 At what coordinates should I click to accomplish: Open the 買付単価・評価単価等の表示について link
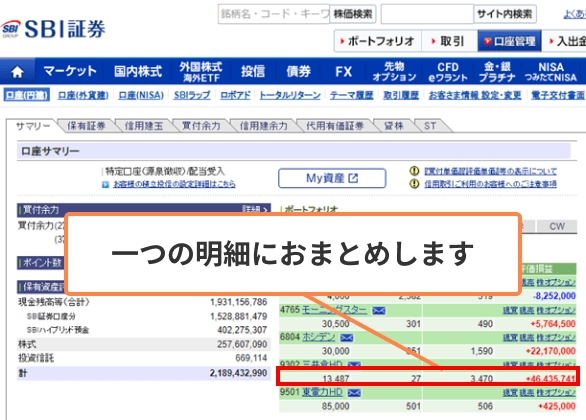(490, 171)
